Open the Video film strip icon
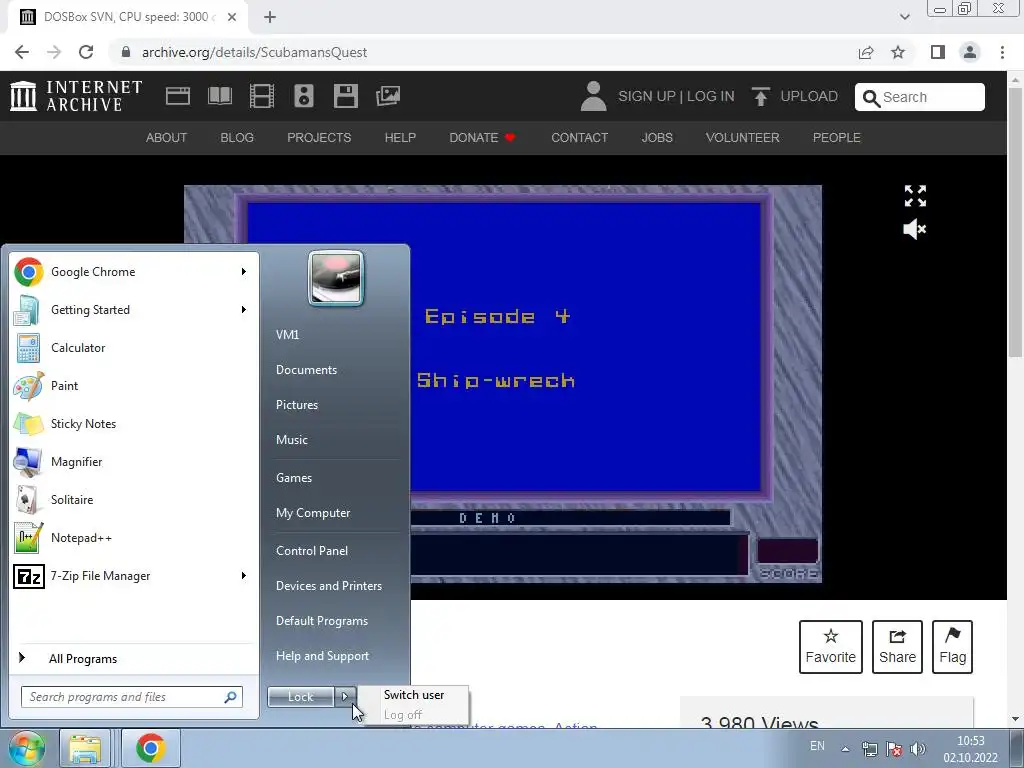1024x768 pixels. (261, 96)
